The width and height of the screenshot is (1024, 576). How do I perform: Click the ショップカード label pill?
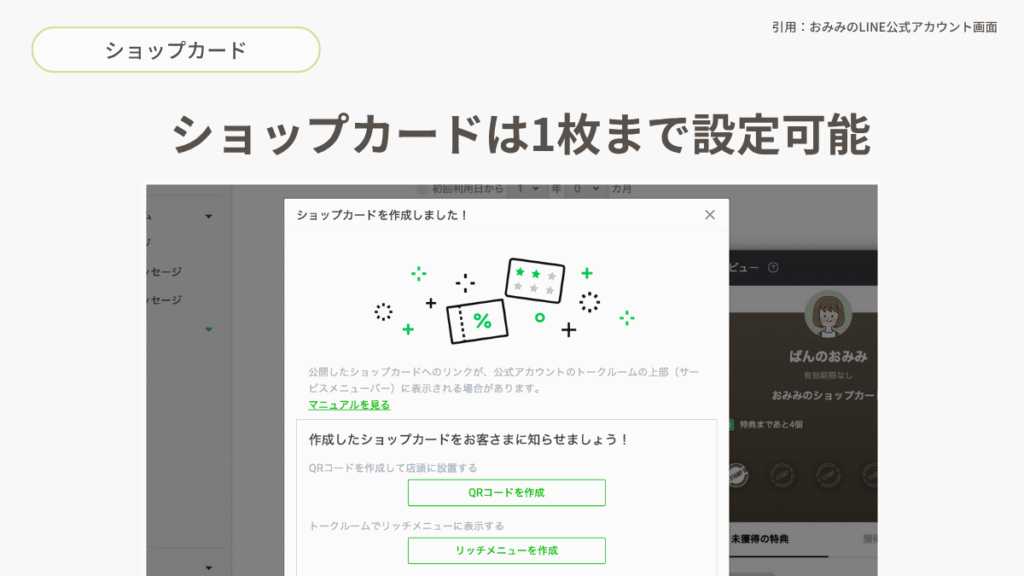(176, 50)
